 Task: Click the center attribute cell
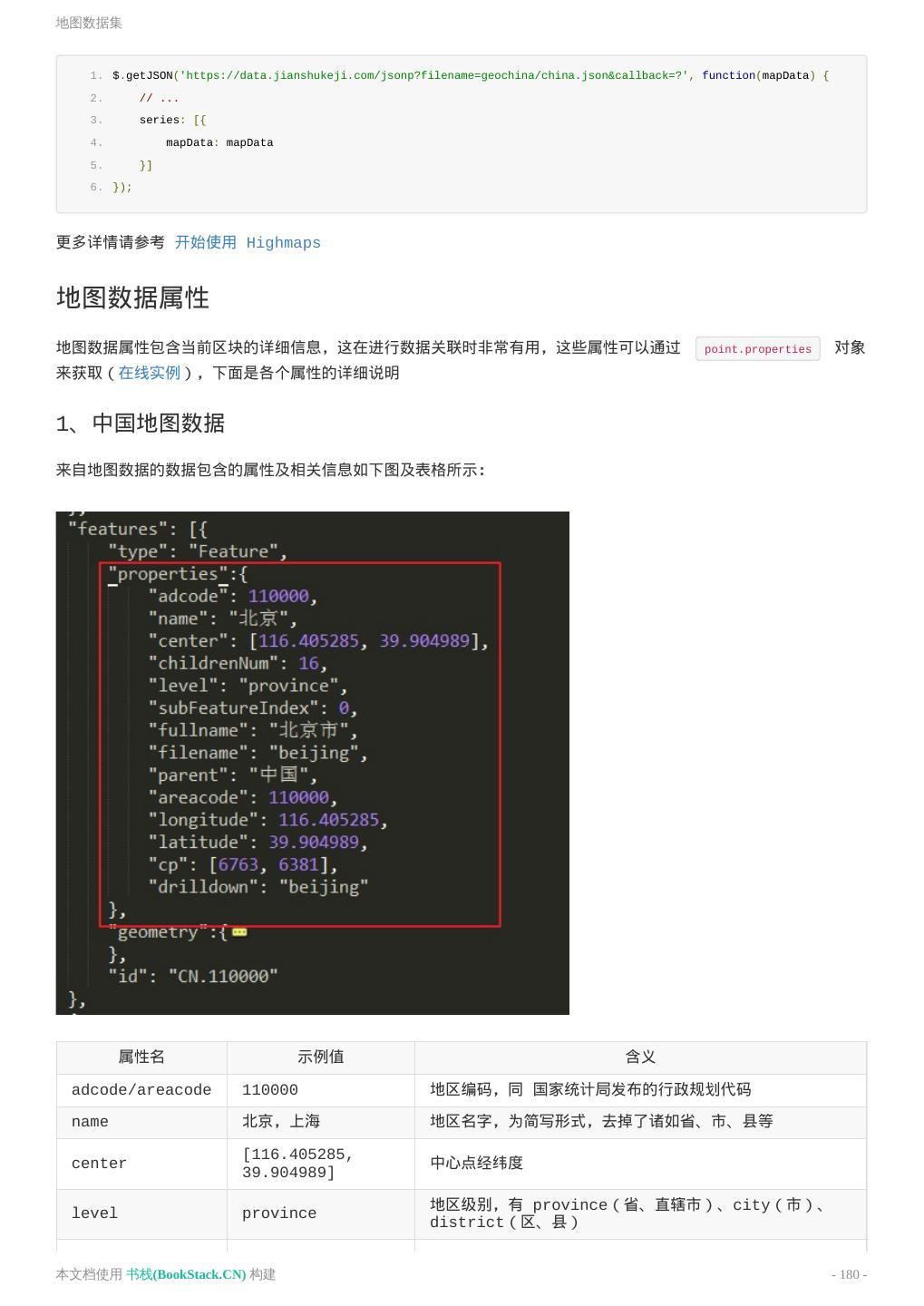tap(141, 1164)
